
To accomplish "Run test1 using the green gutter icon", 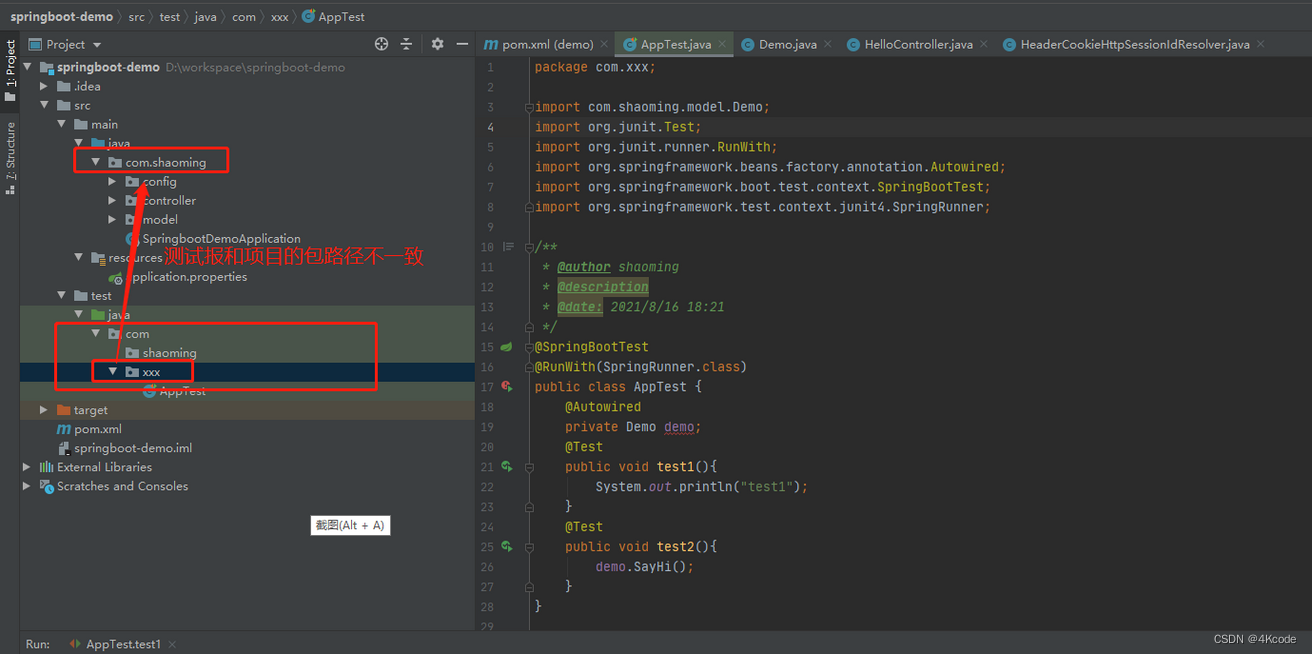I will [506, 466].
